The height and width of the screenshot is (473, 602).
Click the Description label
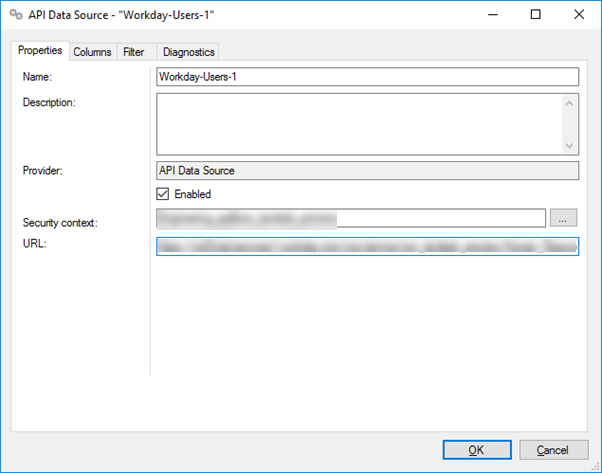coord(49,103)
